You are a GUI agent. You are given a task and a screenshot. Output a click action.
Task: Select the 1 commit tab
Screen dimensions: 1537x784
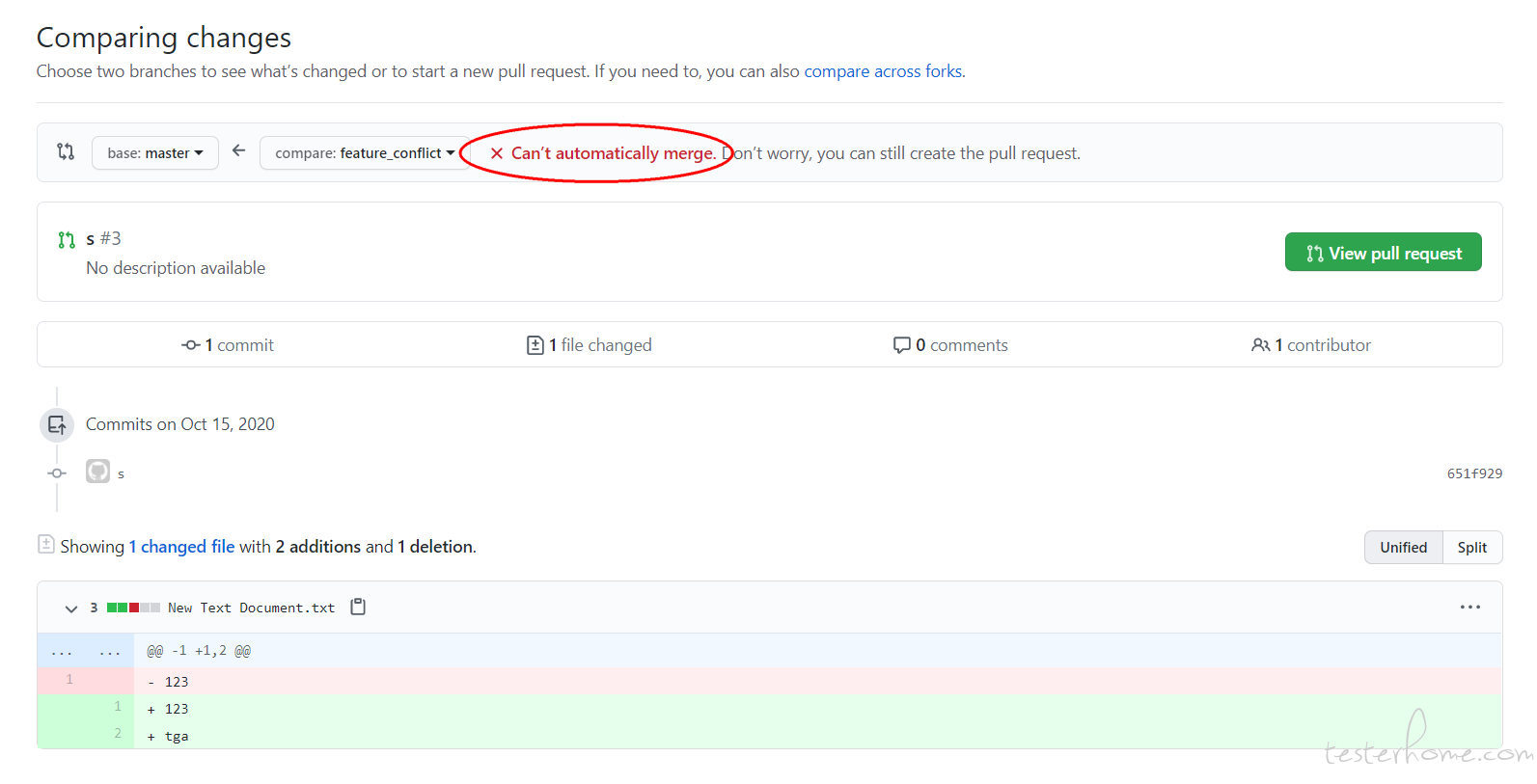pyautogui.click(x=228, y=345)
